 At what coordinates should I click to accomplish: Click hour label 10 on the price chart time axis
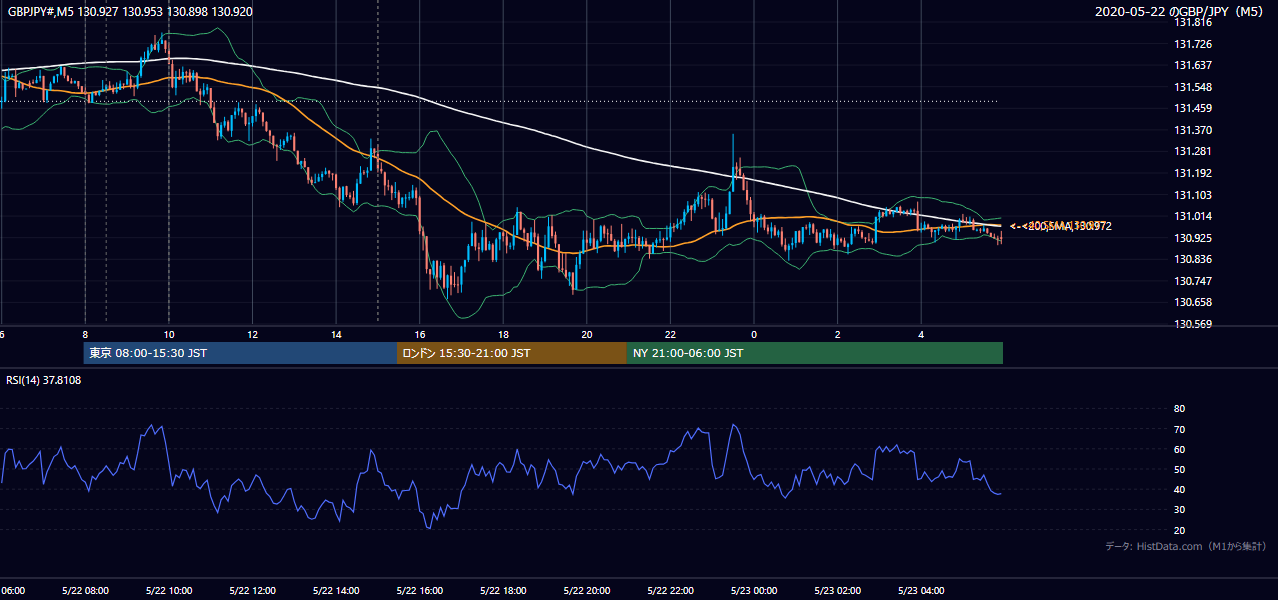click(x=169, y=334)
